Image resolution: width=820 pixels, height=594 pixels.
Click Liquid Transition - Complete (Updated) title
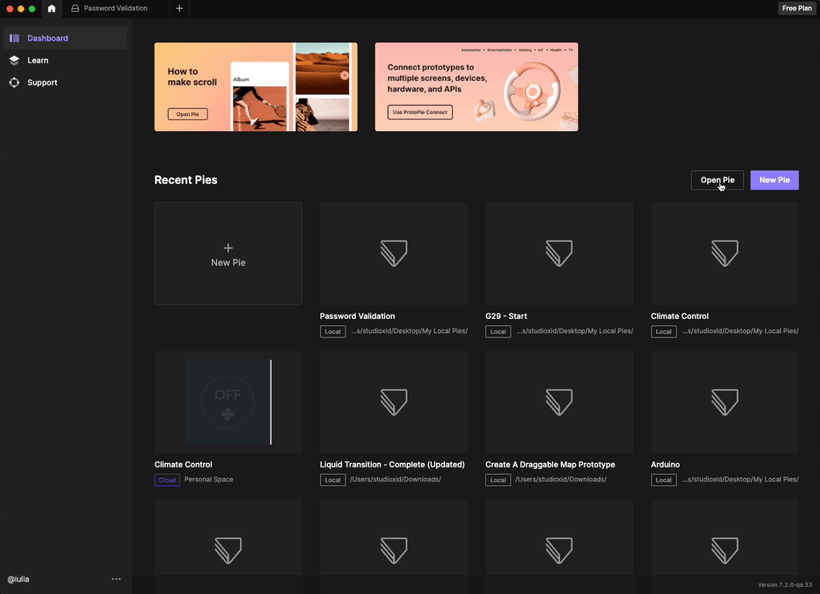pos(392,464)
